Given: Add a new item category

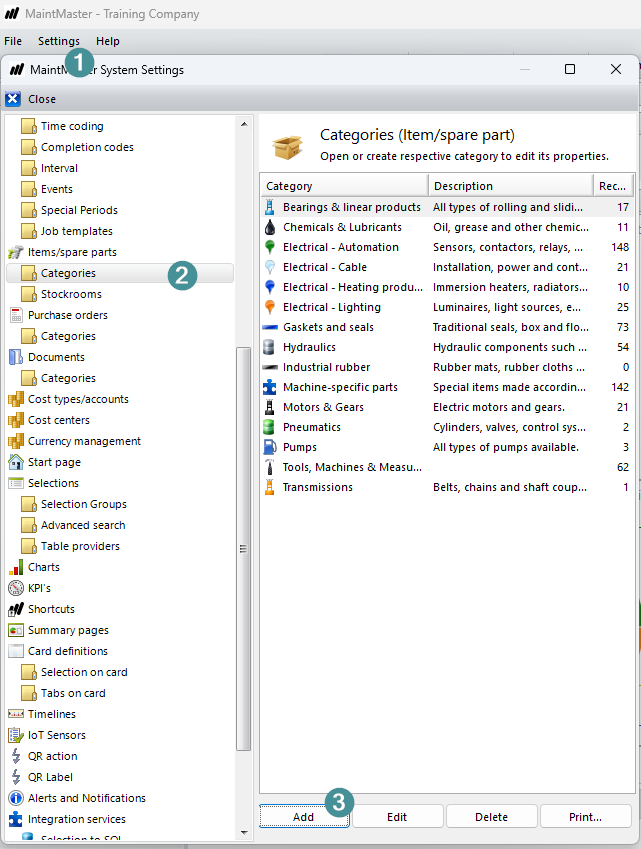Looking at the screenshot, I should [304, 817].
